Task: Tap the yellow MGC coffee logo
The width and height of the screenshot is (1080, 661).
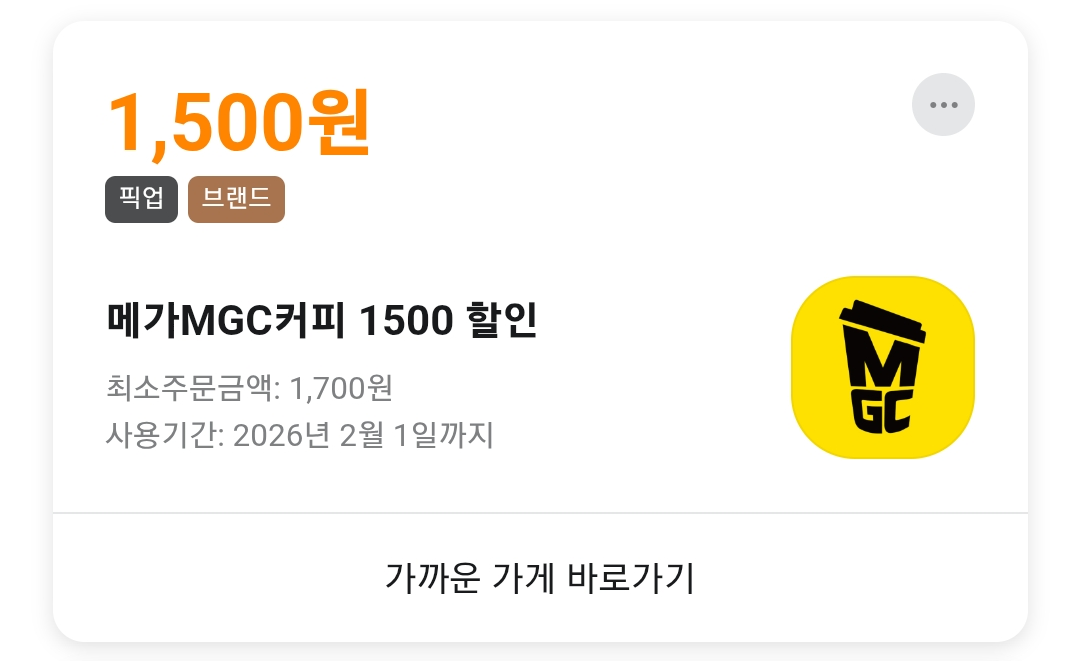Action: coord(883,367)
